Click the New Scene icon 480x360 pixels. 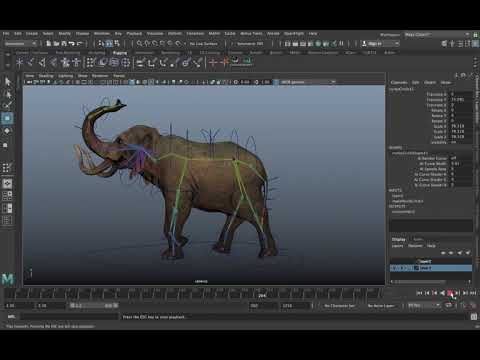(x=49, y=43)
